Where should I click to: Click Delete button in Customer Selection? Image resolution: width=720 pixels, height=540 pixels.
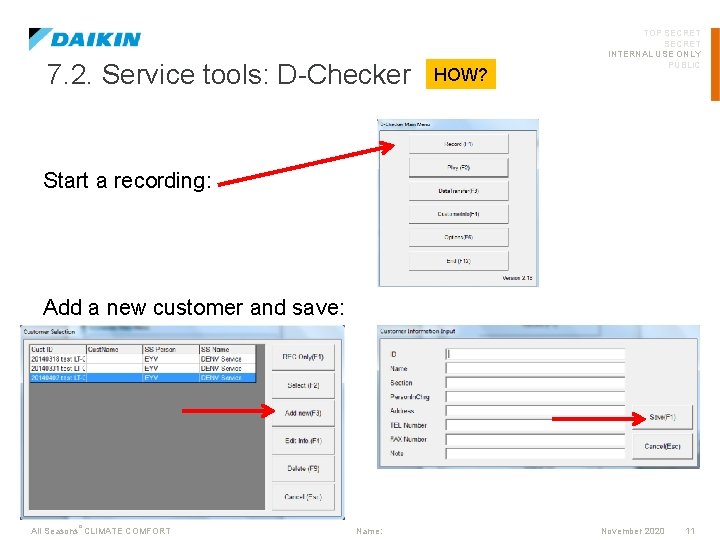point(303,468)
